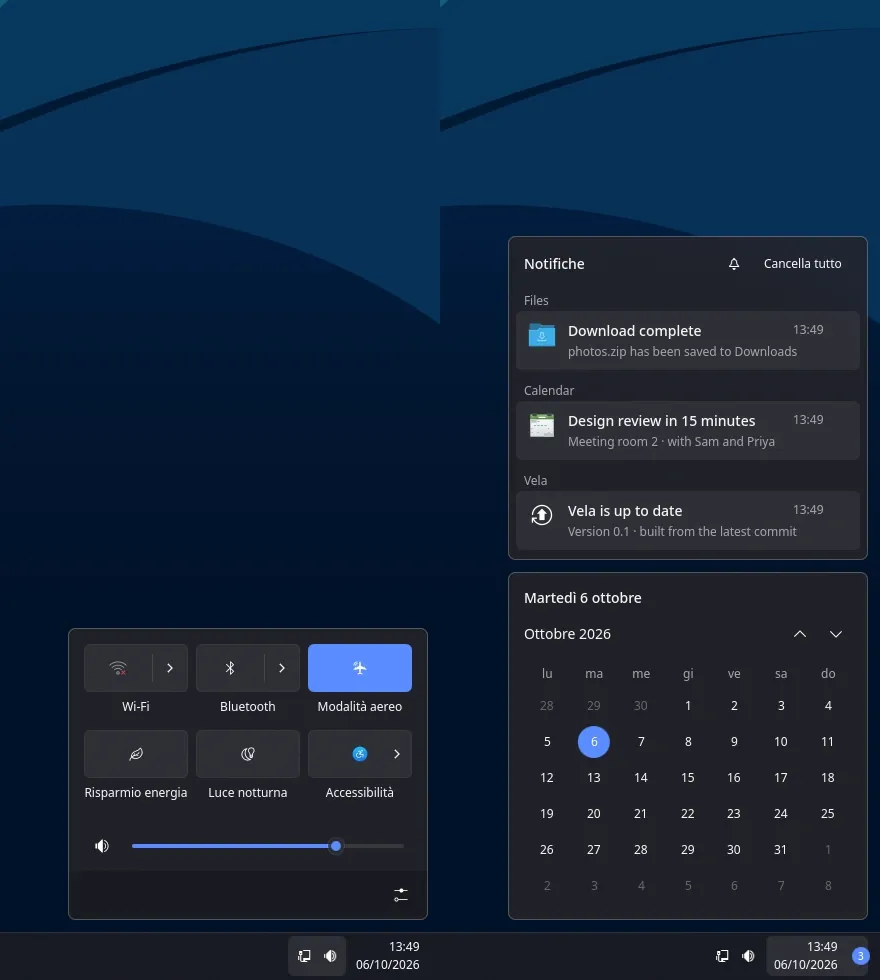Open Design review in 15 minutes notification
The image size is (880, 980).
[x=688, y=431]
